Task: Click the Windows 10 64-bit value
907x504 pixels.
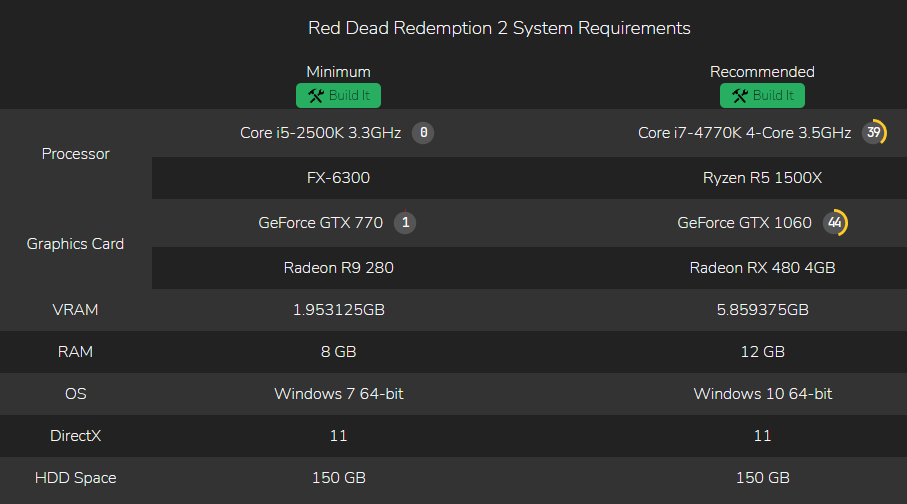Action: pos(762,394)
